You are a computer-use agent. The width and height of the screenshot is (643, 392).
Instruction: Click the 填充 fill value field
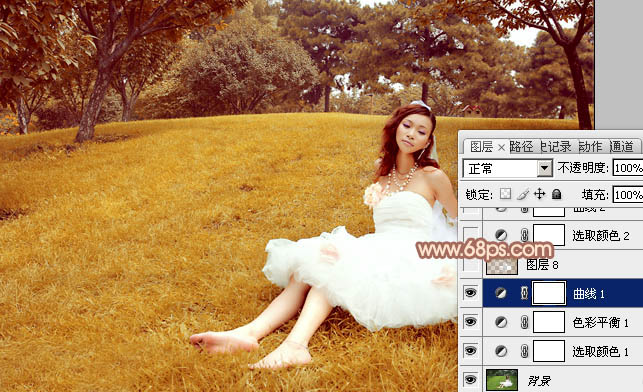[627, 194]
